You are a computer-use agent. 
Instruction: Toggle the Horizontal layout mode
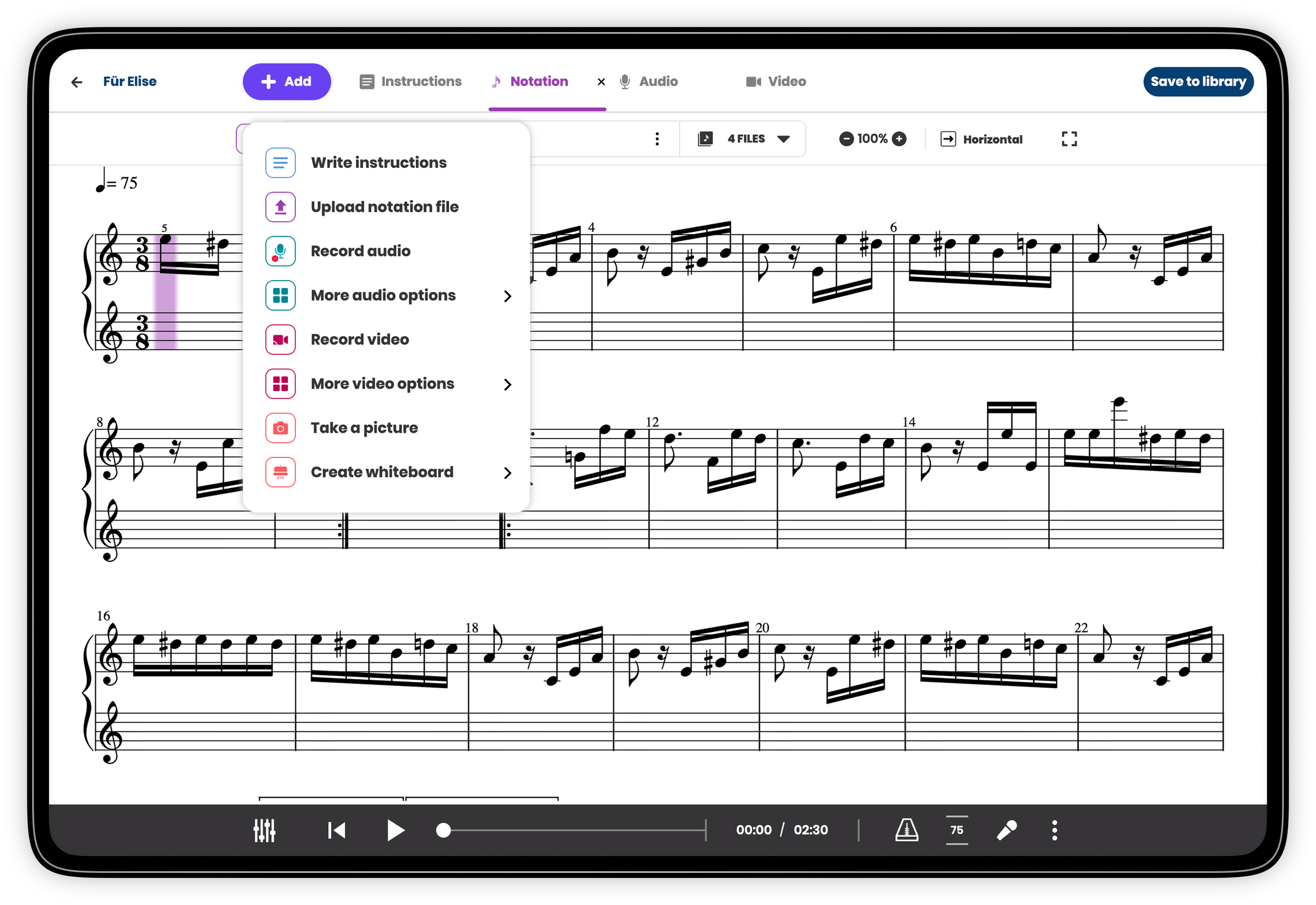click(981, 139)
